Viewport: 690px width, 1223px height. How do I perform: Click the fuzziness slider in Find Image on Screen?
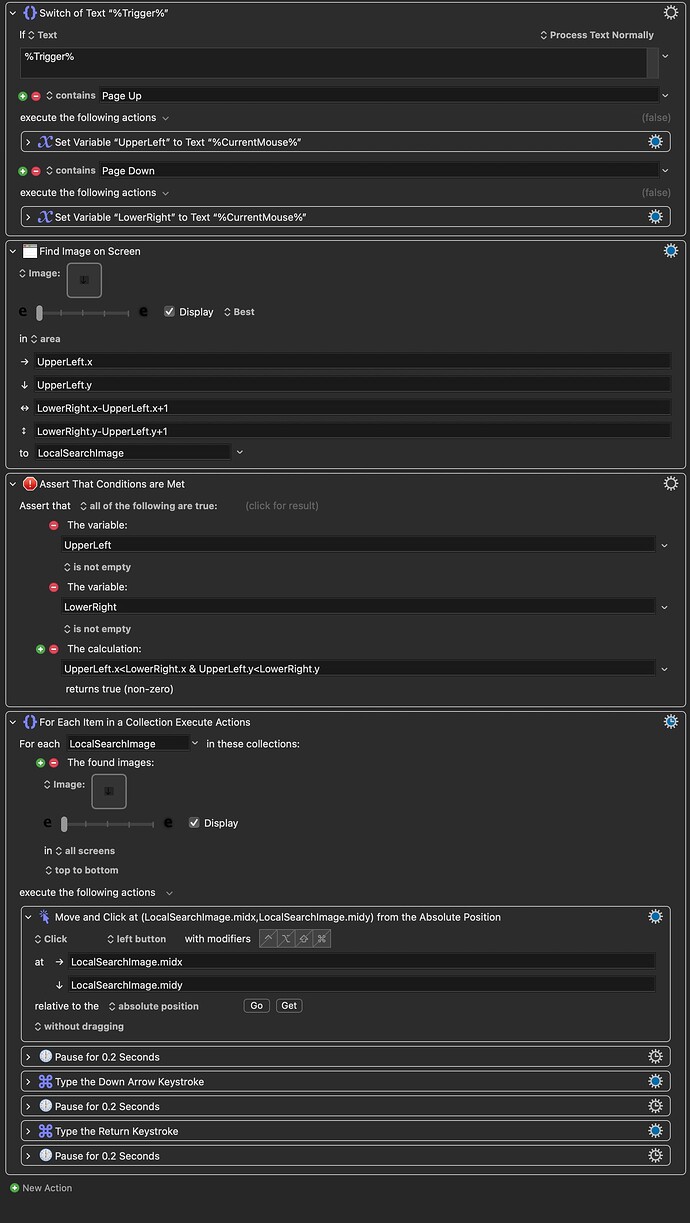click(x=84, y=312)
